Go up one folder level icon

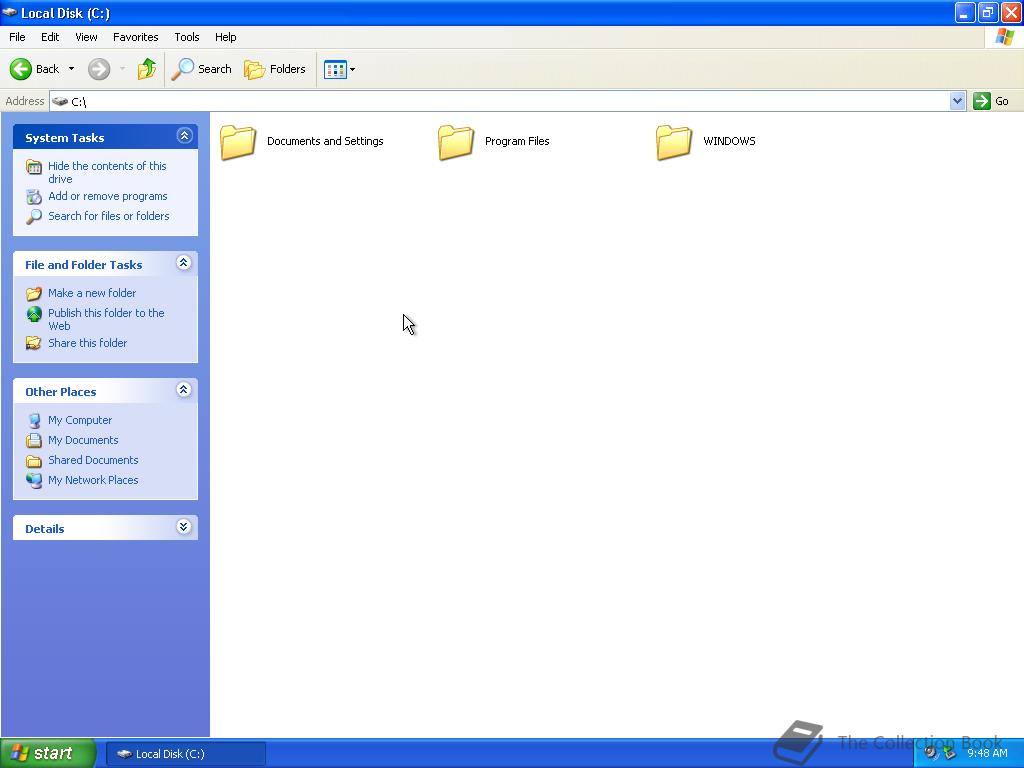click(146, 69)
